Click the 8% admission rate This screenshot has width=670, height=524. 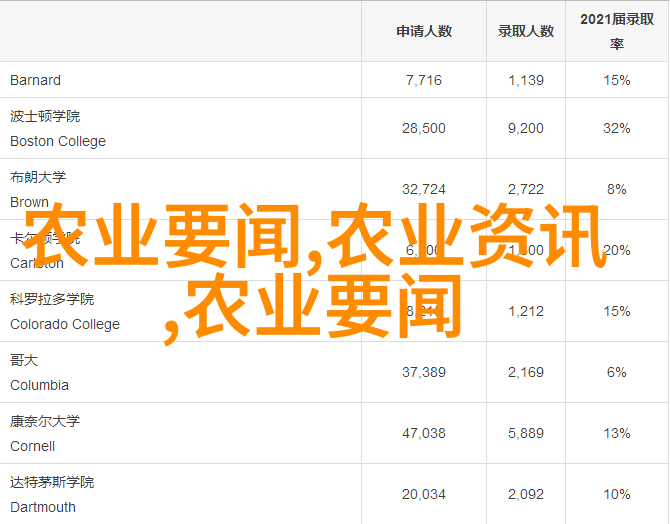[617, 189]
